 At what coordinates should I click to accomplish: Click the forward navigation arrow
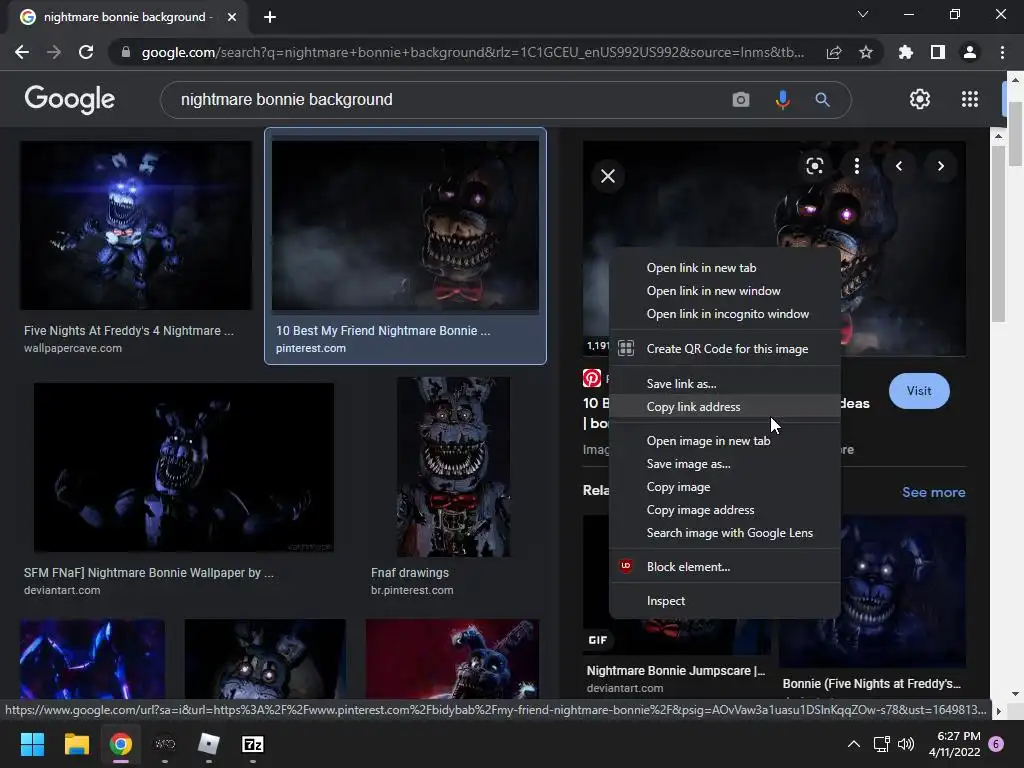[54, 52]
